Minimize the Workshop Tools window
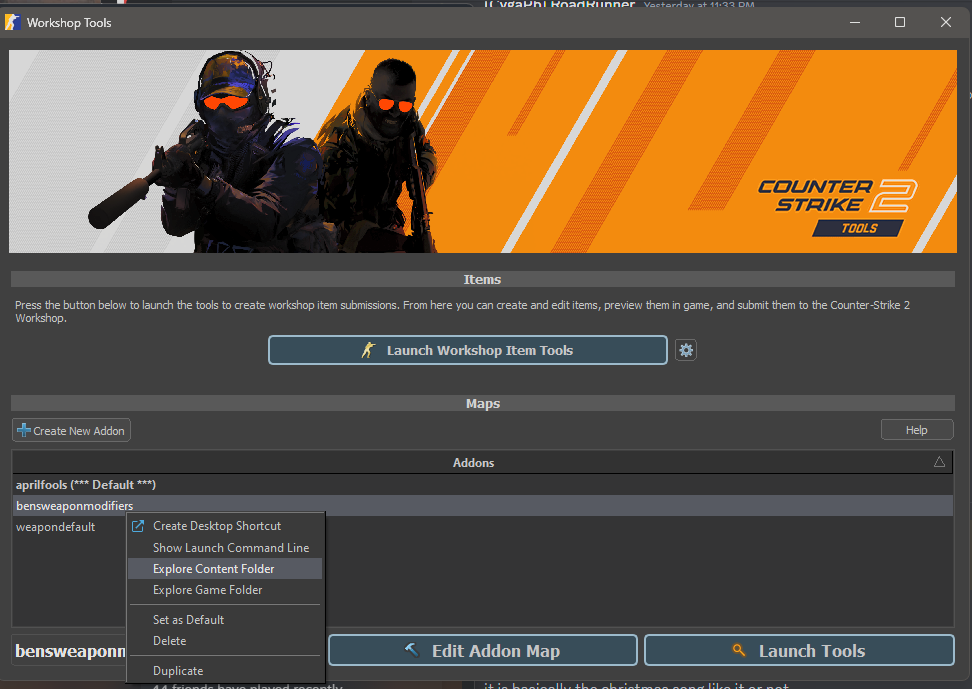 (855, 22)
